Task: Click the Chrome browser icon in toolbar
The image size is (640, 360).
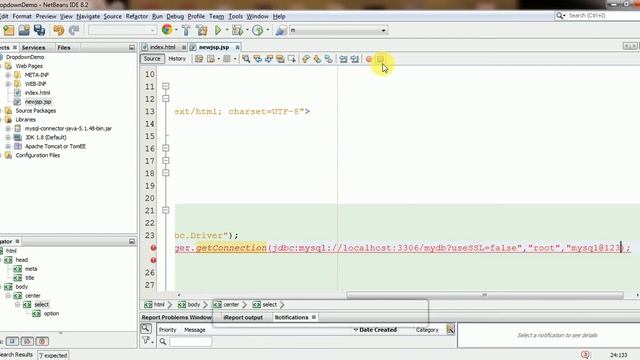Action: point(167,30)
